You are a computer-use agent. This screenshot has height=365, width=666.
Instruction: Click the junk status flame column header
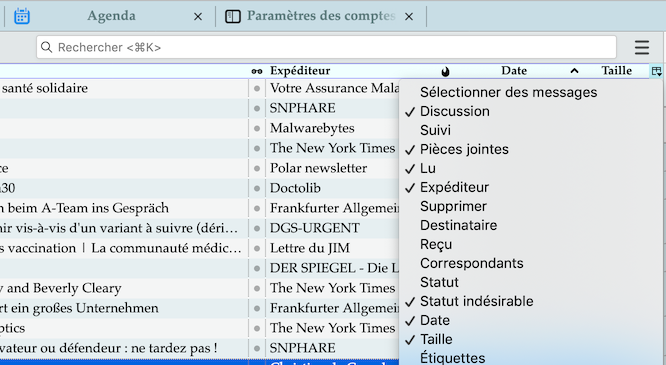click(x=445, y=71)
